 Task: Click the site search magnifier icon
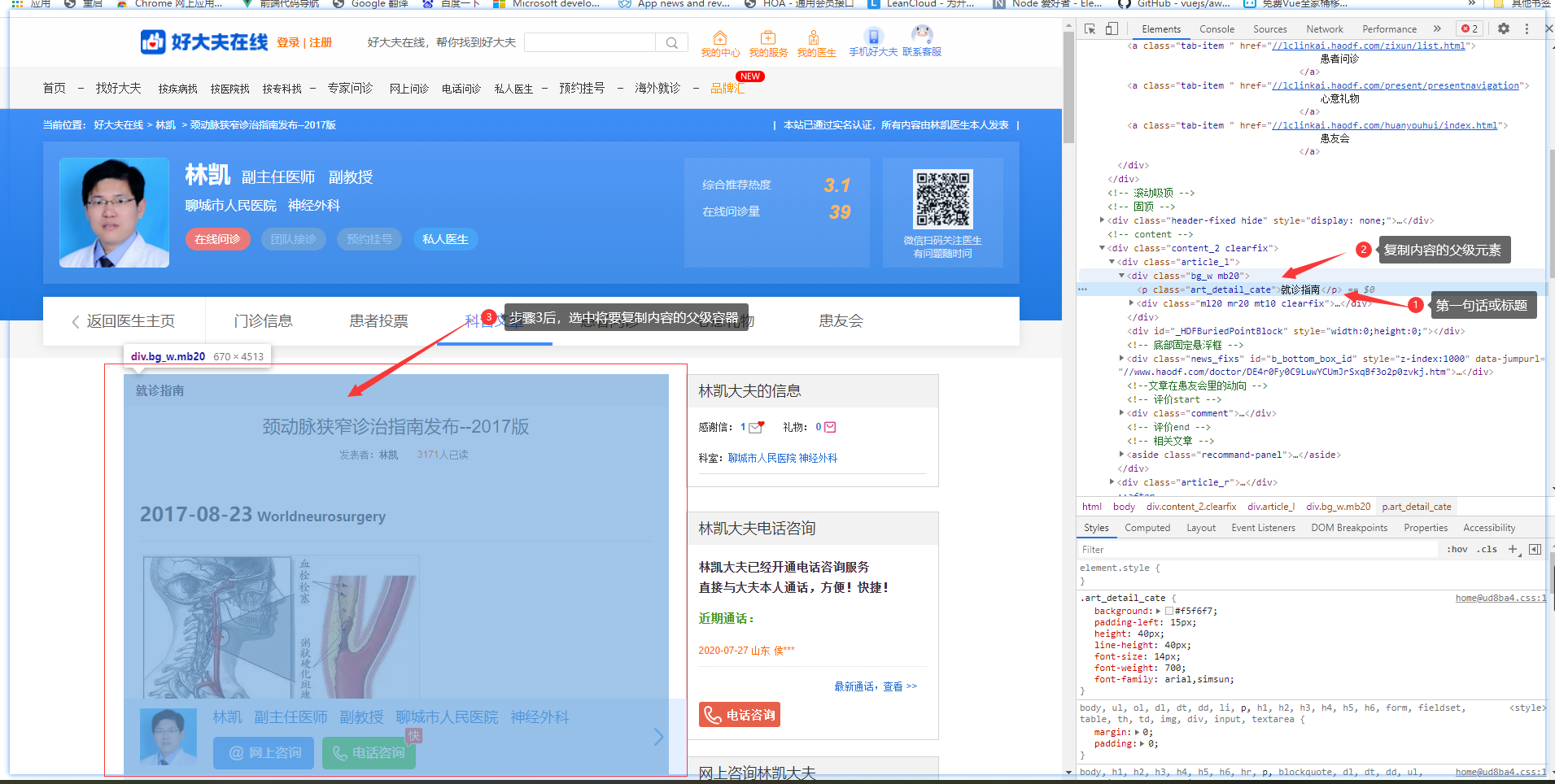[671, 43]
